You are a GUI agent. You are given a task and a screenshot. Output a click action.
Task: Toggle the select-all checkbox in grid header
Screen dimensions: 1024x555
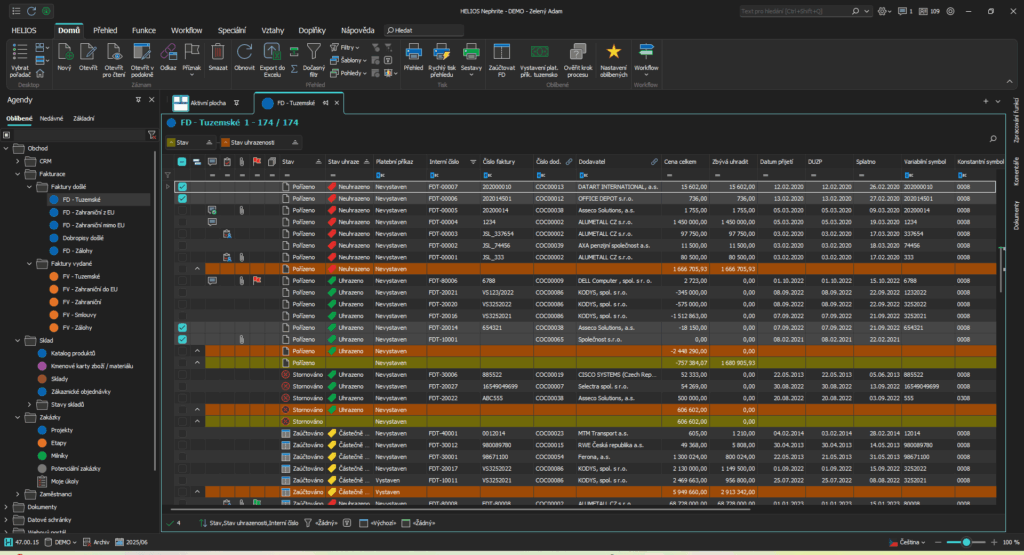[x=182, y=161]
